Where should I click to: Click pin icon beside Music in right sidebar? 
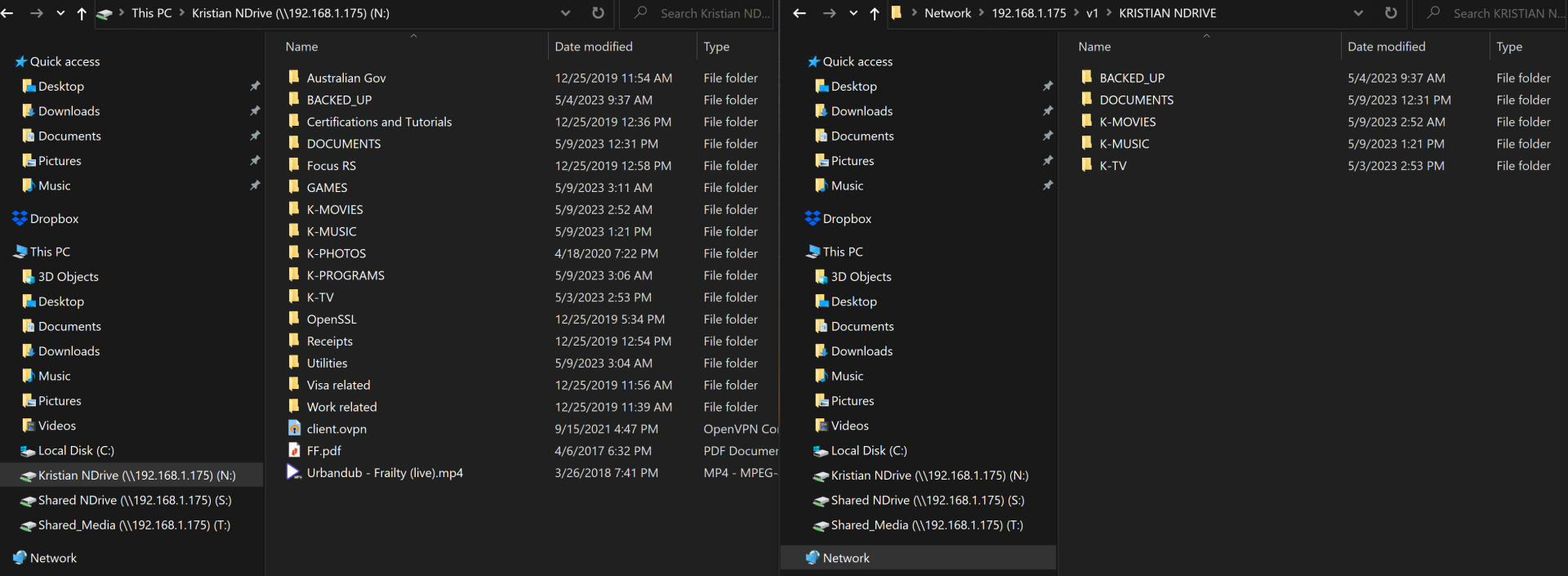click(1048, 185)
